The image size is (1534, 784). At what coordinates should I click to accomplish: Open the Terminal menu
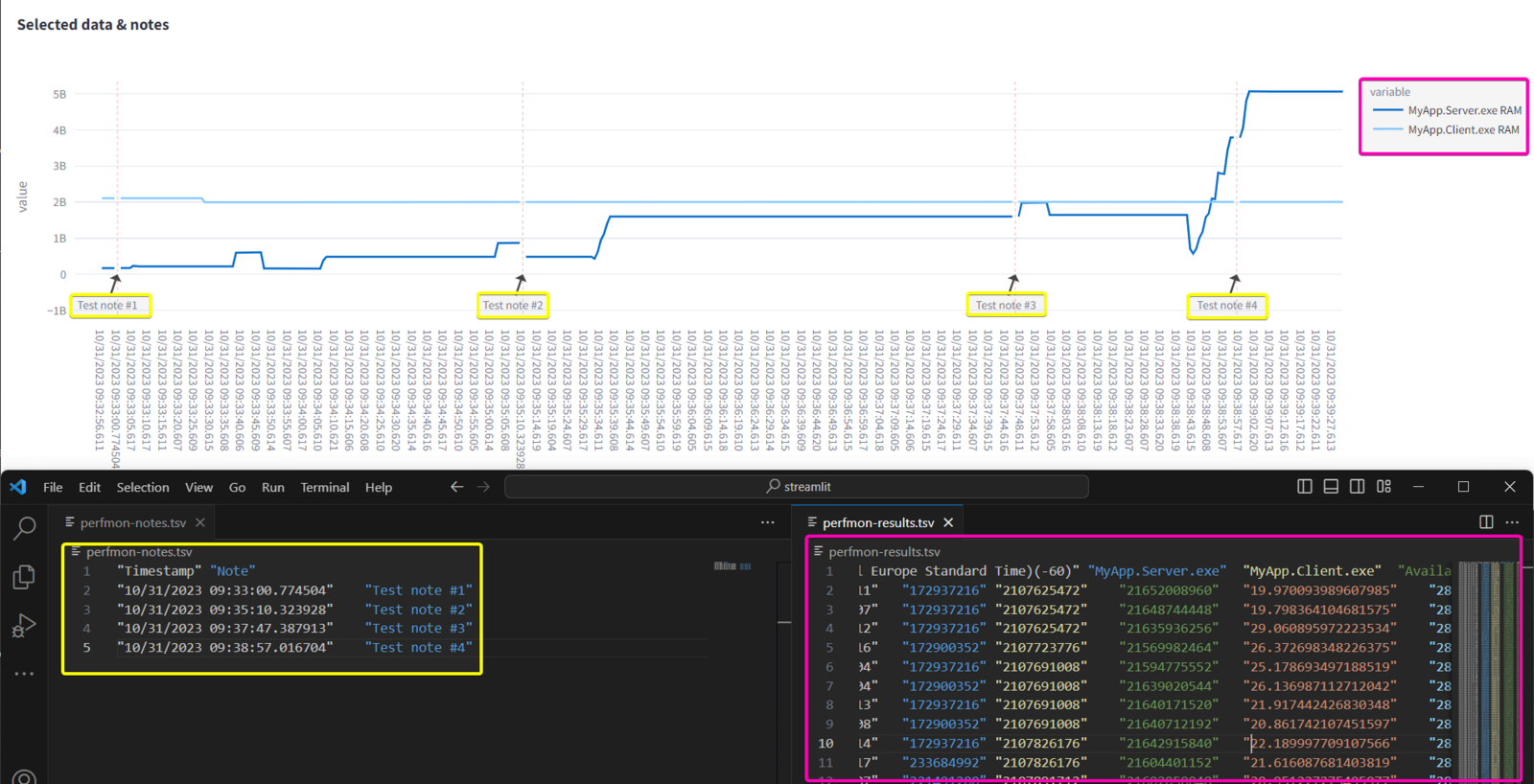pos(324,487)
